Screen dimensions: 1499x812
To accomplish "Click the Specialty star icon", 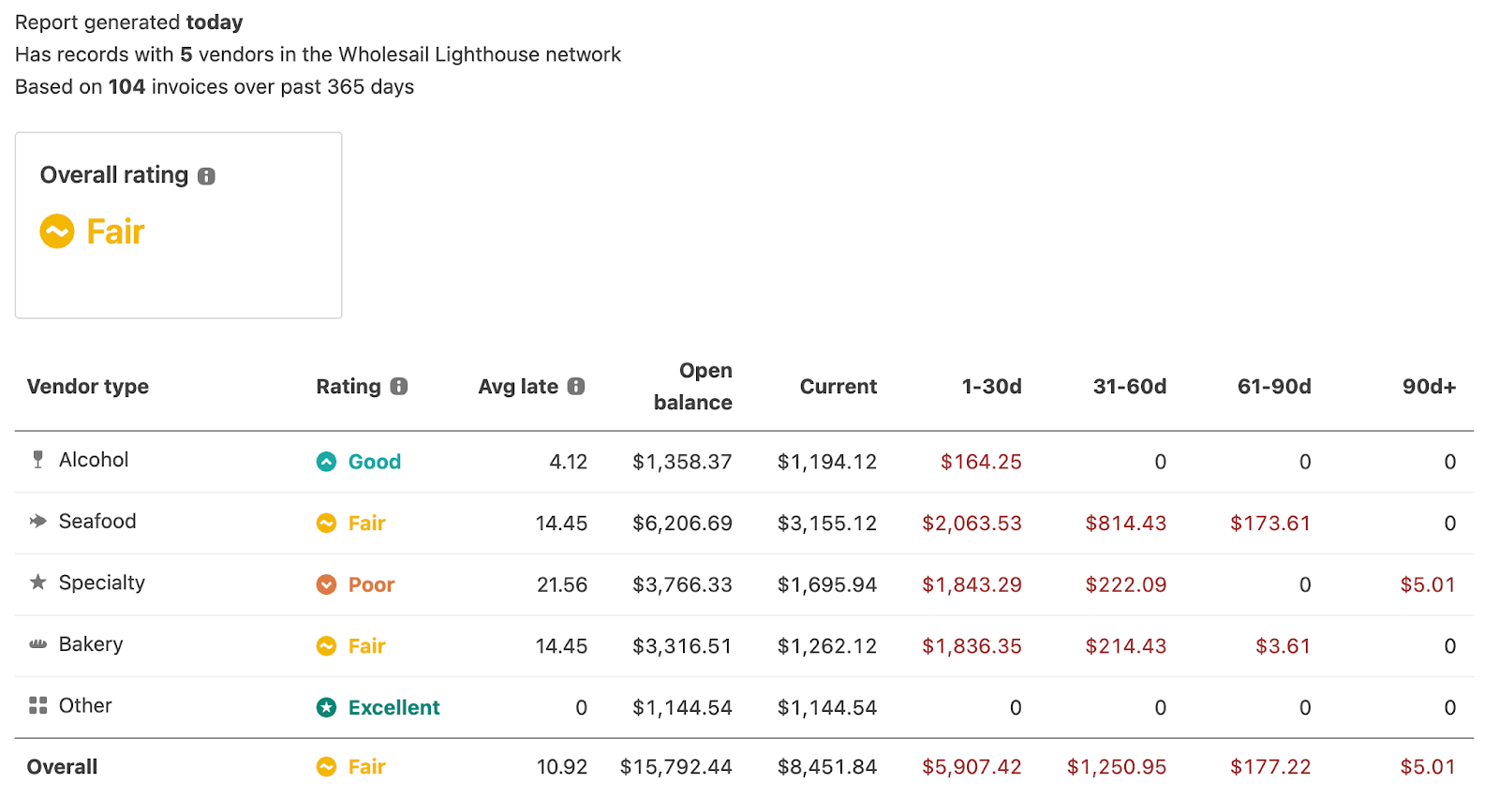I will point(37,583).
